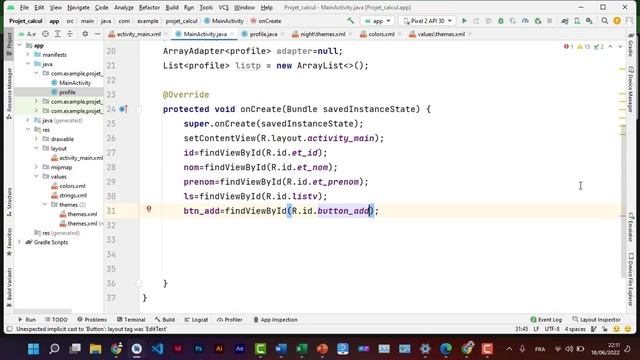Screen dimensions: 640x360
Task: Open the Emulator side panel
Action: coord(631,227)
